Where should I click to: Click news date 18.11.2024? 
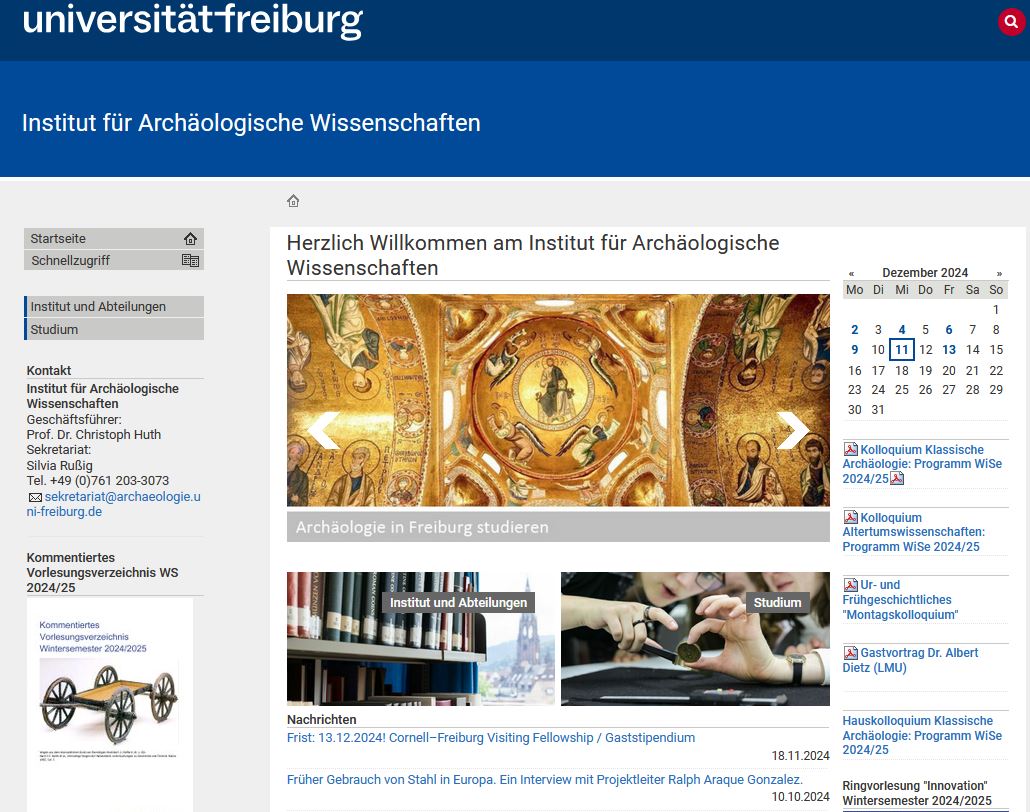click(800, 756)
